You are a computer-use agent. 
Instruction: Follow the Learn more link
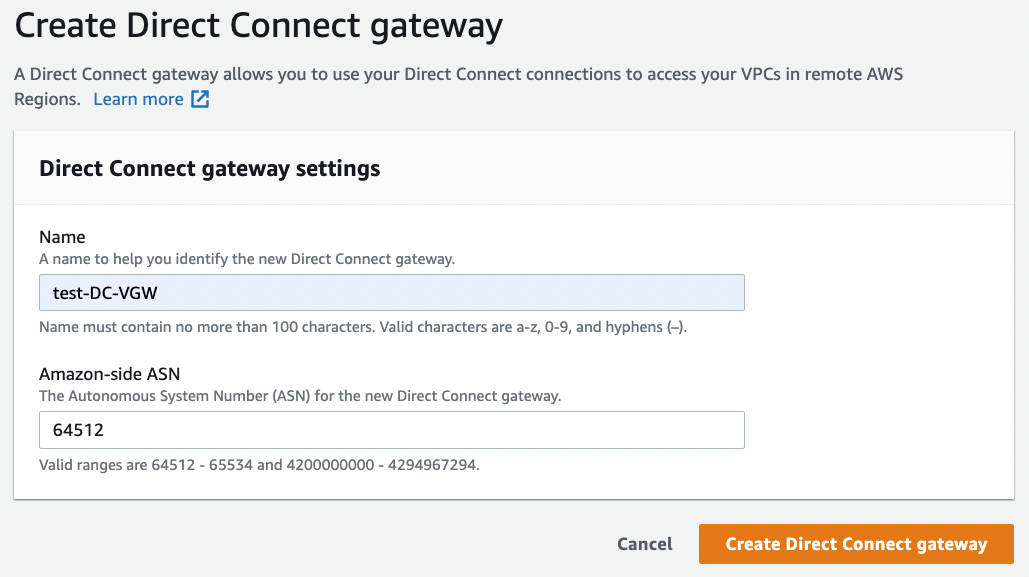[x=138, y=99]
